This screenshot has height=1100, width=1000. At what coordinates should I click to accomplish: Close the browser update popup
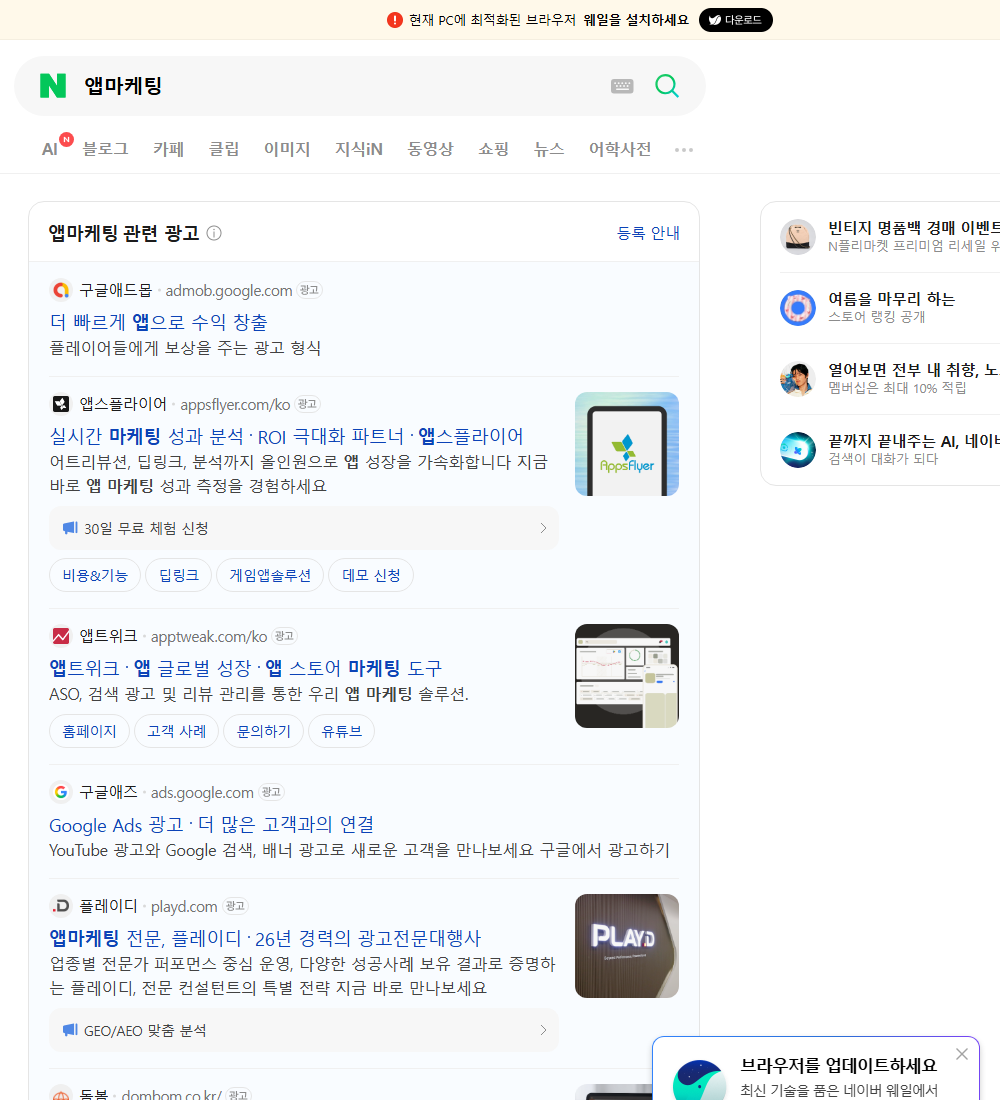click(x=961, y=1054)
